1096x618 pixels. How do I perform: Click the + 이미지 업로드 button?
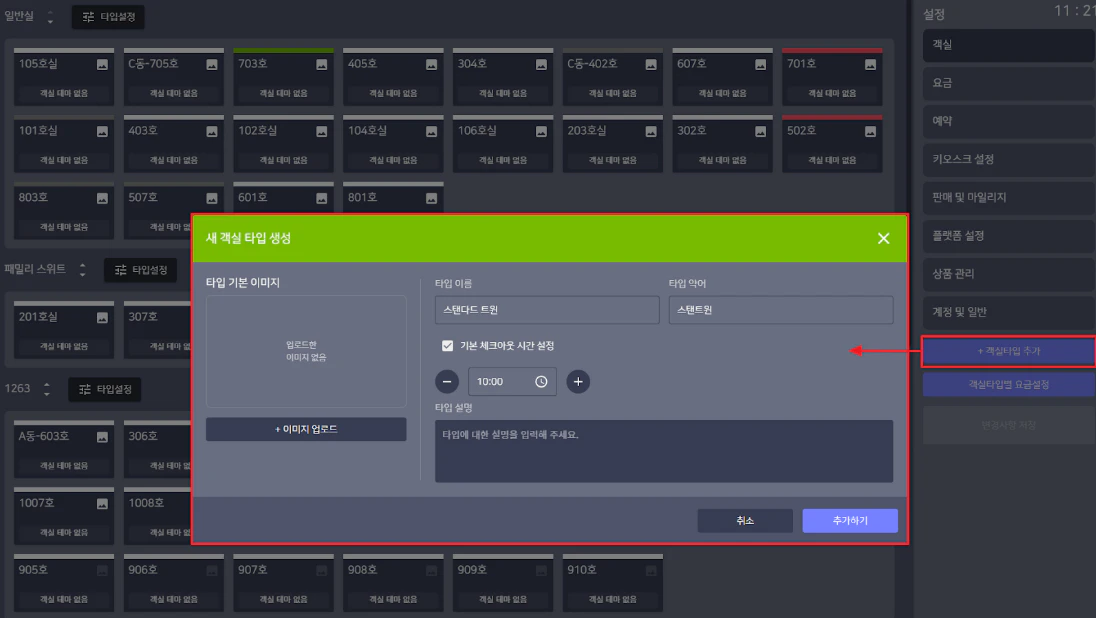pyautogui.click(x=306, y=429)
